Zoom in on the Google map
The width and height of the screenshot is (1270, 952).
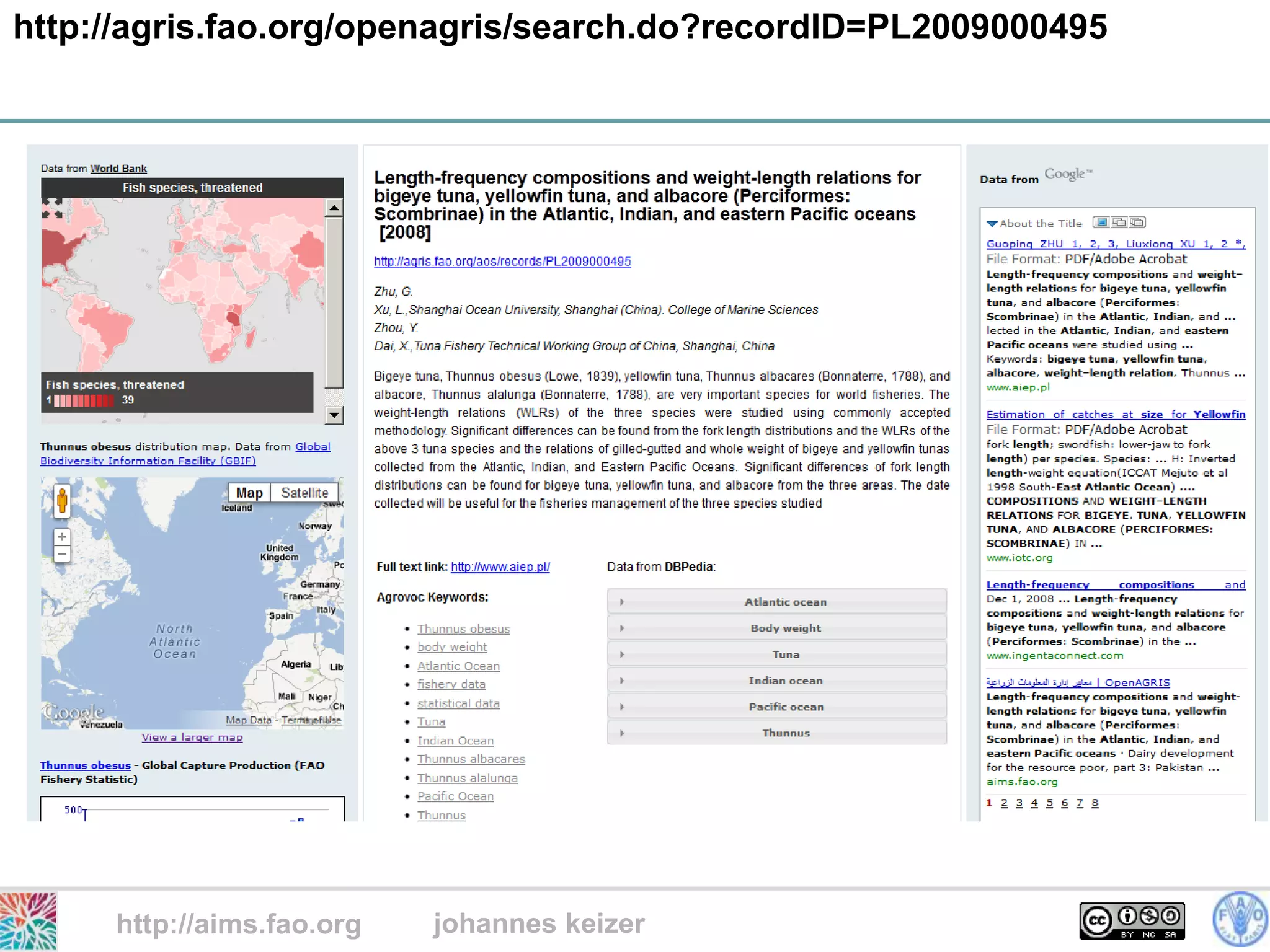click(x=62, y=537)
